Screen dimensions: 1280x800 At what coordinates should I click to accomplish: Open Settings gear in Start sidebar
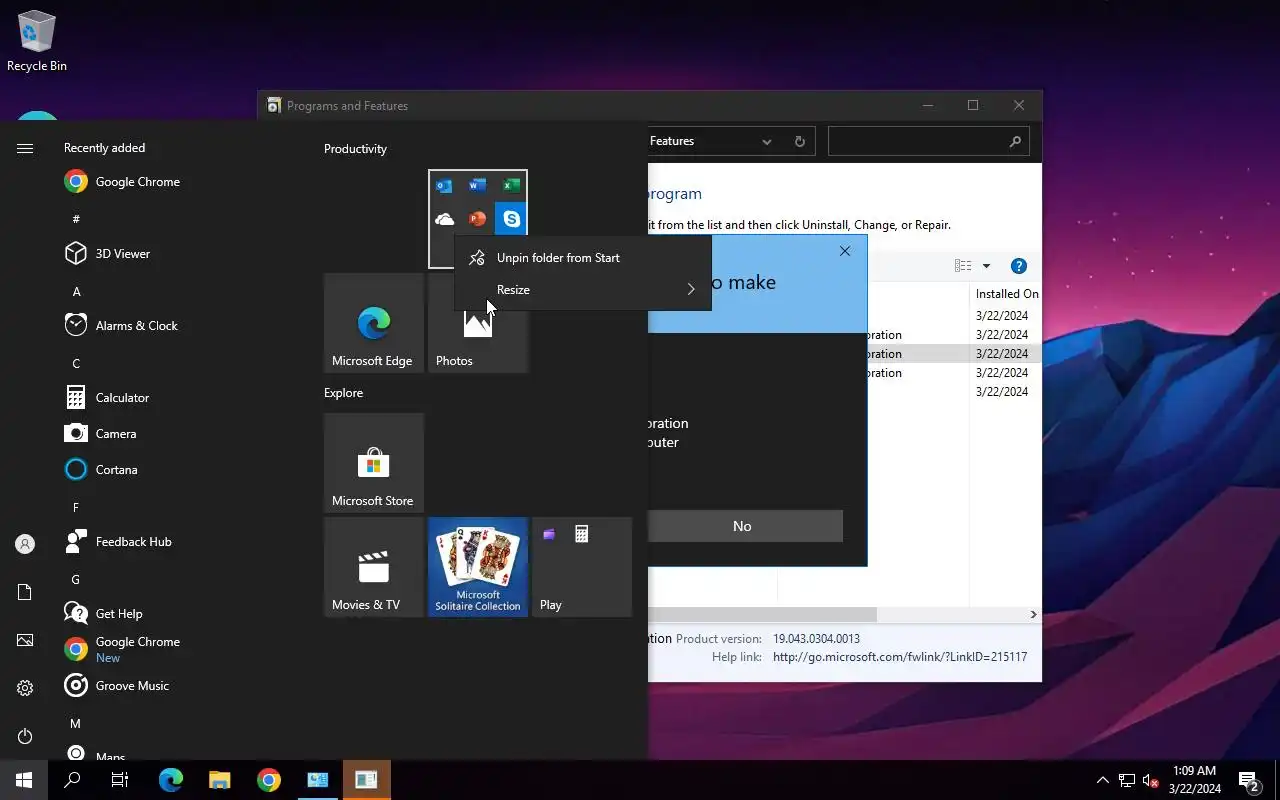point(25,688)
